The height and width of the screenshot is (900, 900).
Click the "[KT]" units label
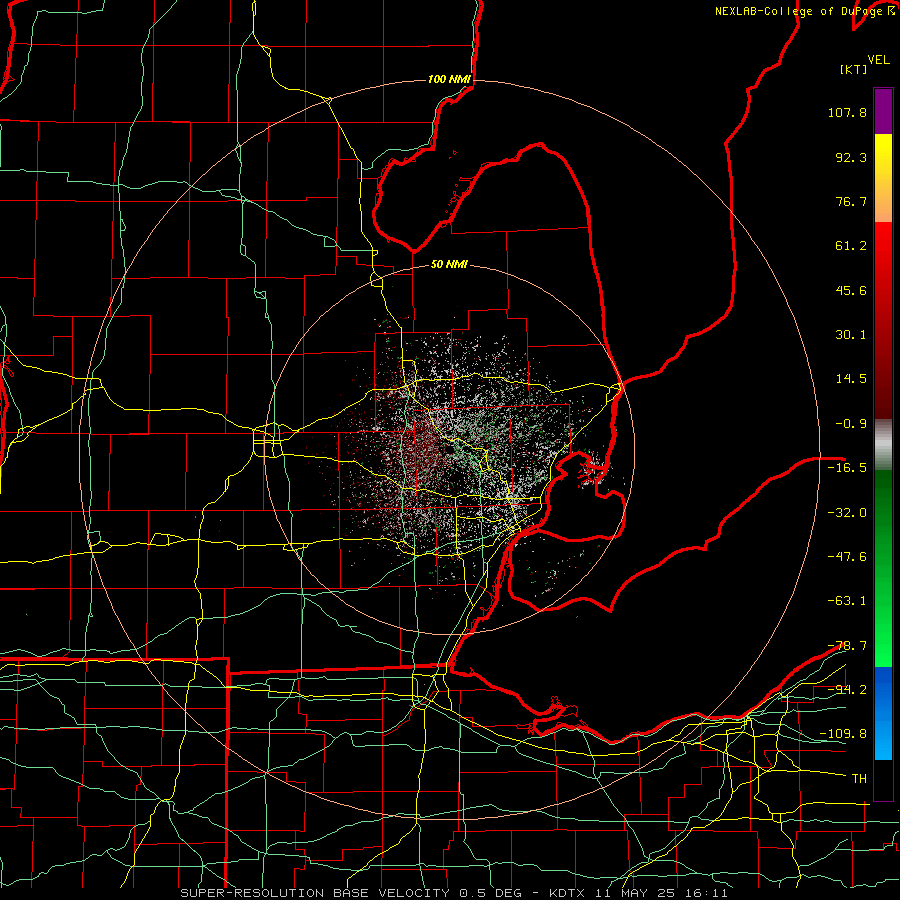[853, 69]
